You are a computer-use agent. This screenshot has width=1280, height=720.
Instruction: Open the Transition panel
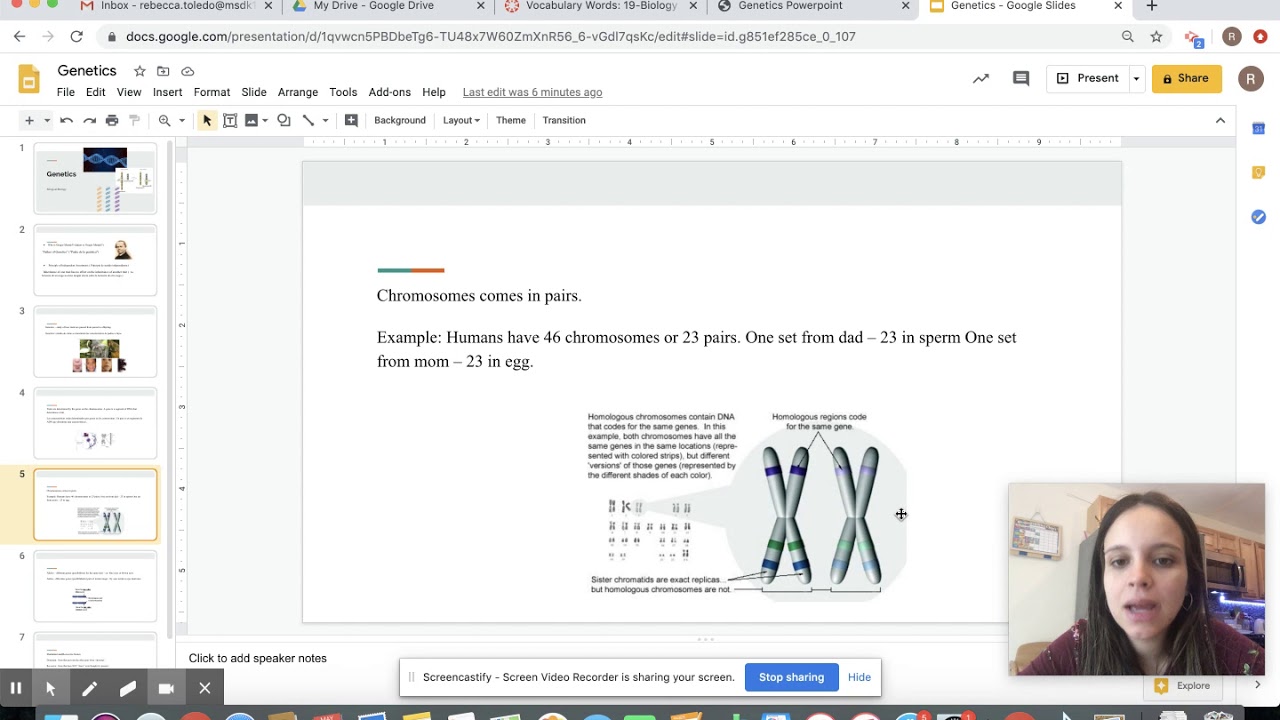(x=564, y=120)
